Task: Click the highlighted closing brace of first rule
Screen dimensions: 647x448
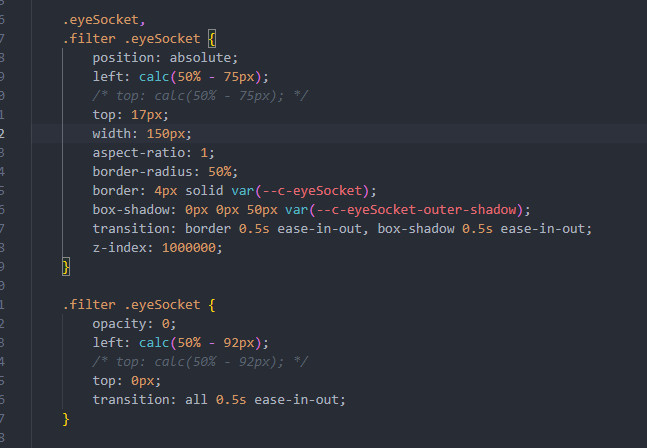Action: coord(66,266)
